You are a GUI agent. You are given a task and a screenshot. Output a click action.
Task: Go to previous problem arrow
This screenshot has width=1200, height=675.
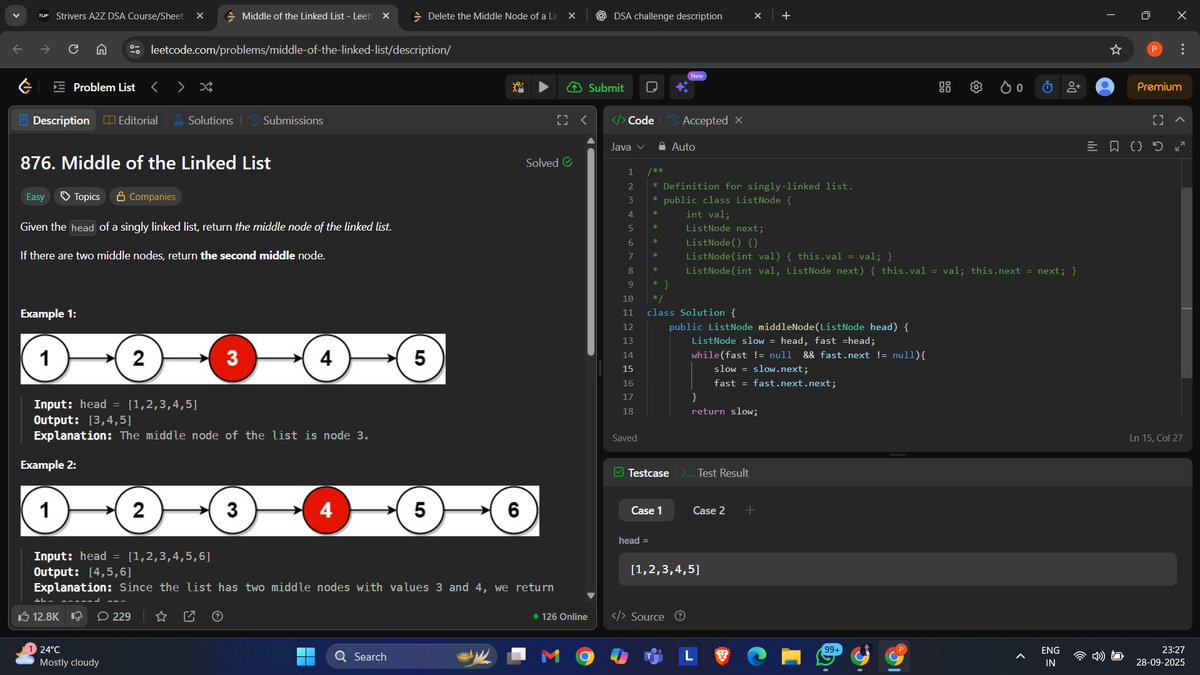(x=155, y=87)
